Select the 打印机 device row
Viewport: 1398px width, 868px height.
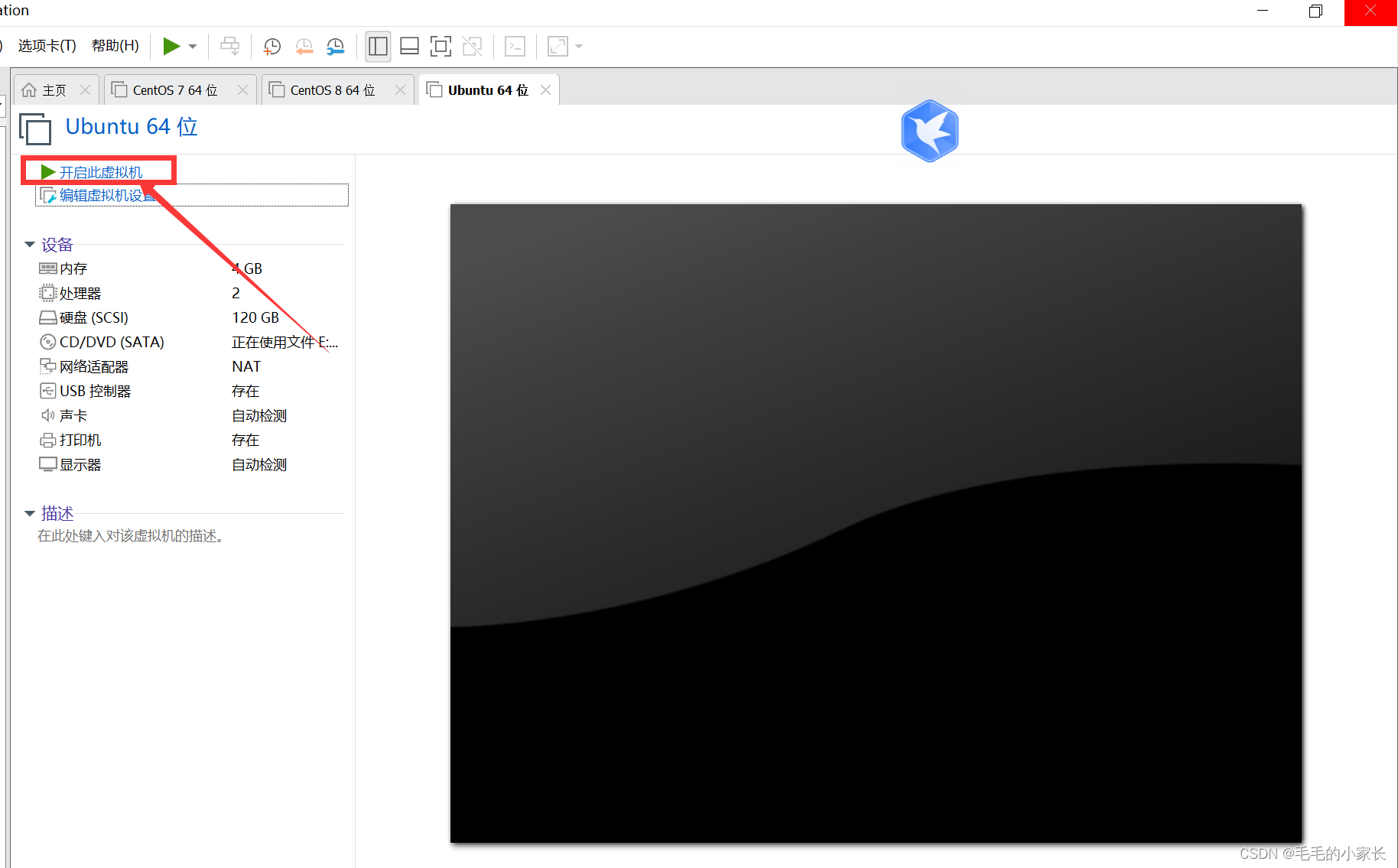(190, 440)
